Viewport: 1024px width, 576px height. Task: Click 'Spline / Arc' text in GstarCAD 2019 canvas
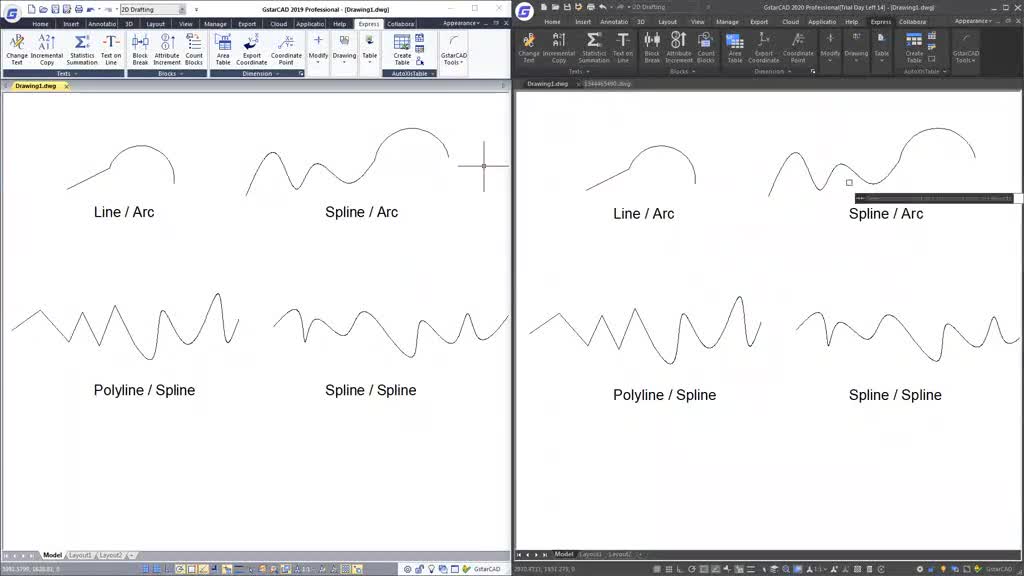click(361, 212)
